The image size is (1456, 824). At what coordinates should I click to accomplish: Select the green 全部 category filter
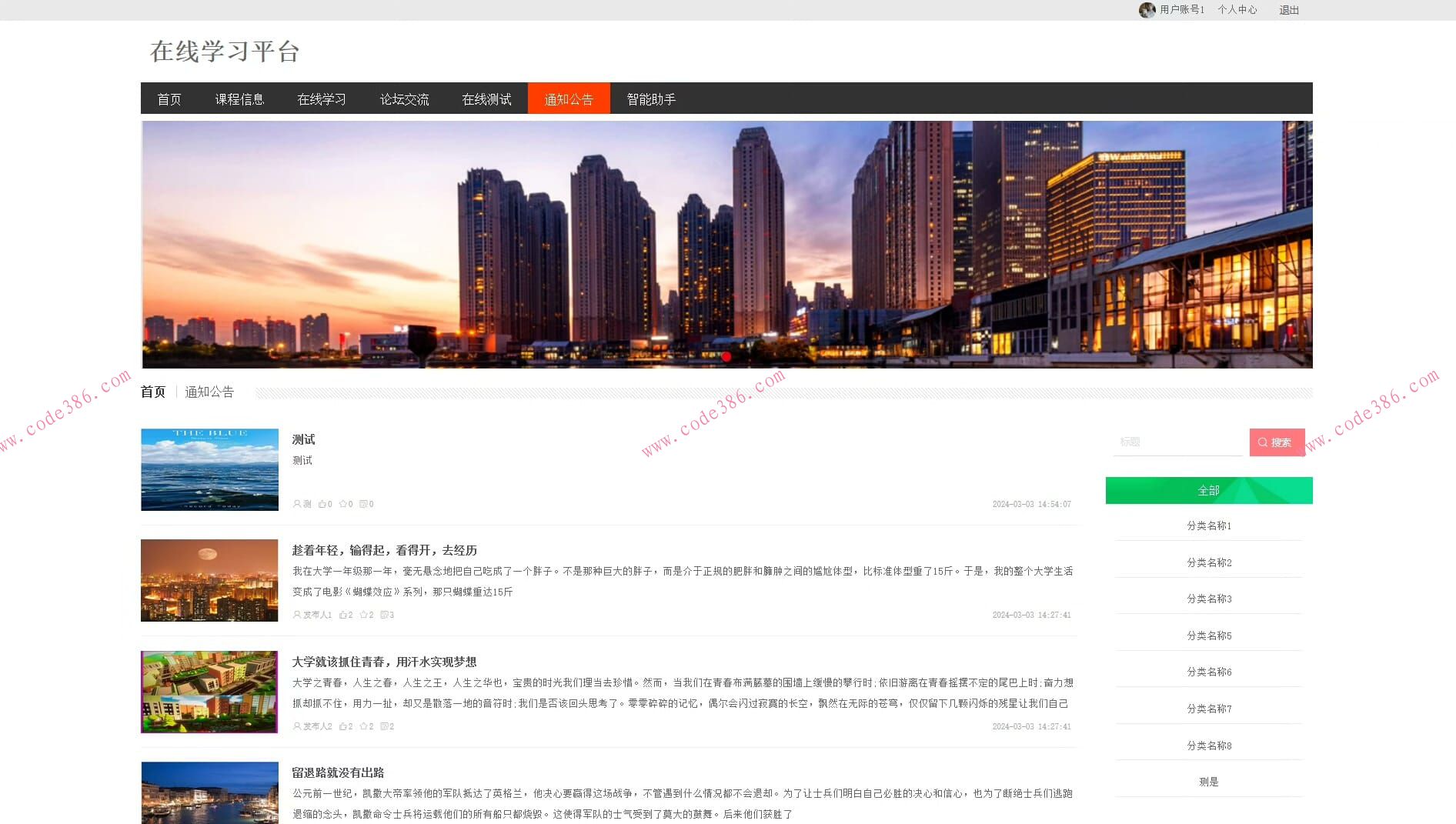(x=1209, y=491)
